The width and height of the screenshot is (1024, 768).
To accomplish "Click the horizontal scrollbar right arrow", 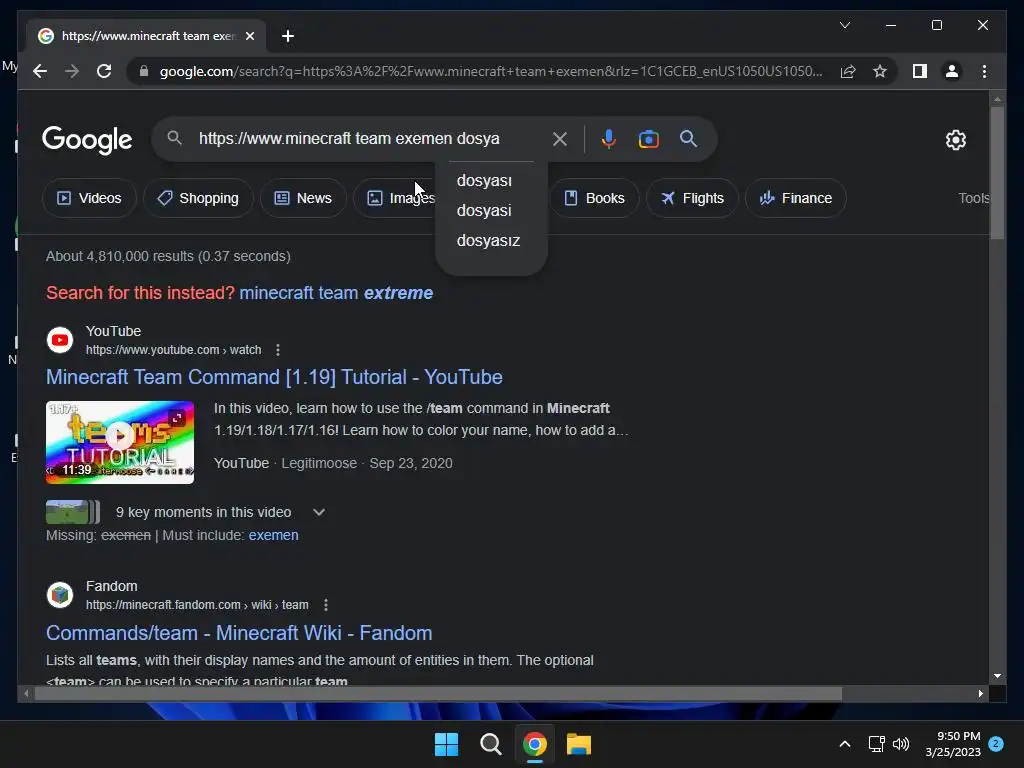I will click(980, 694).
